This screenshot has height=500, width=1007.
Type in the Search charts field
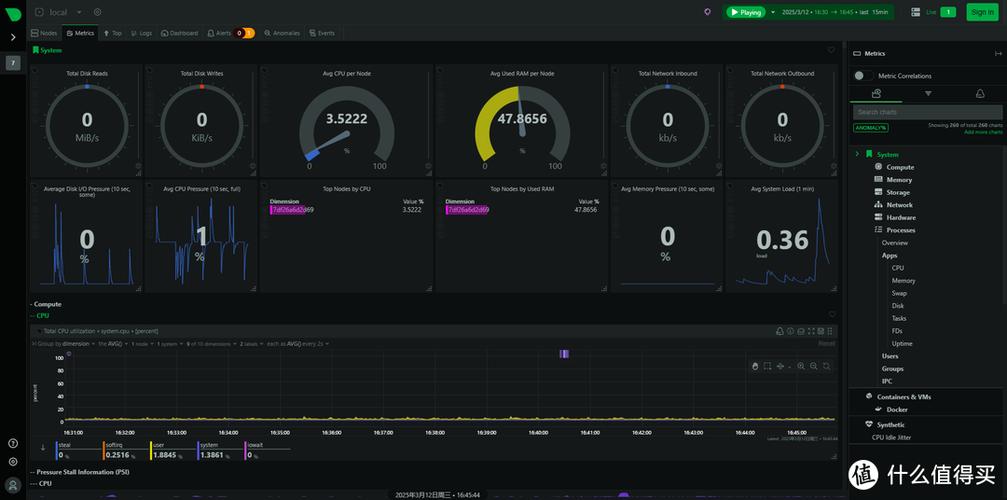pyautogui.click(x=926, y=112)
